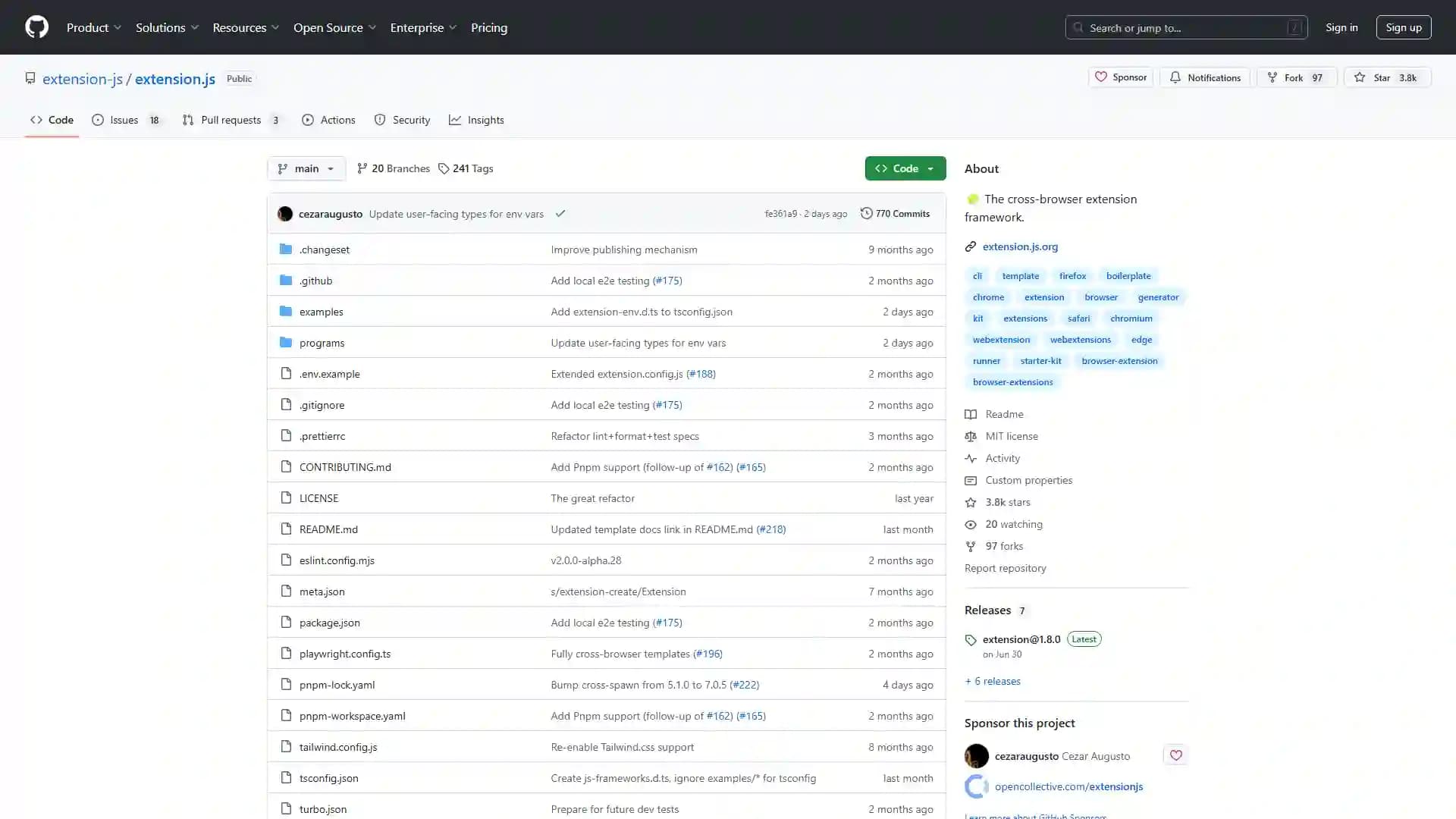Expand the Solutions menu
Viewport: 1456px width, 819px height.
click(167, 27)
